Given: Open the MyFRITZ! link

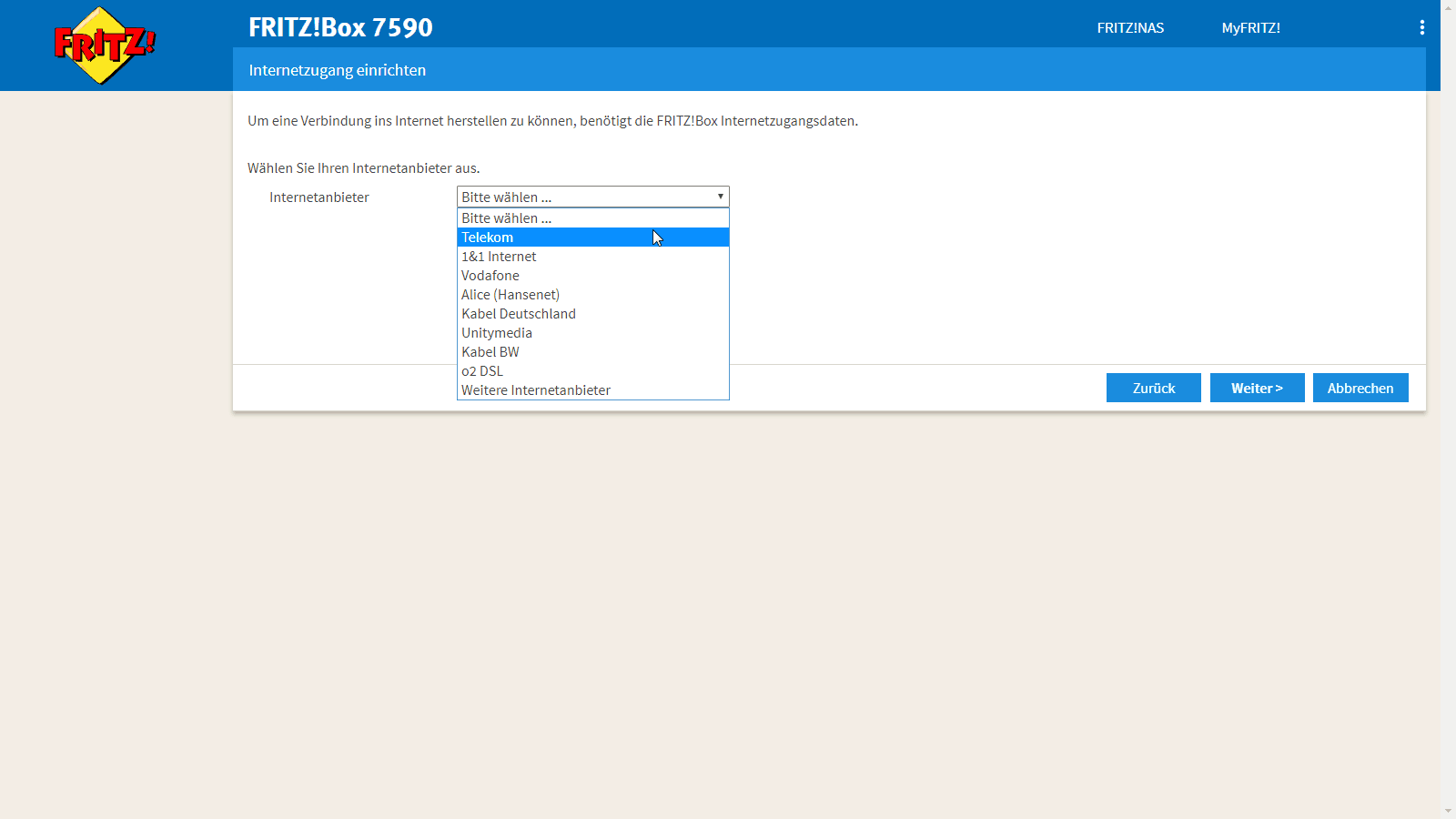Looking at the screenshot, I should point(1251,28).
